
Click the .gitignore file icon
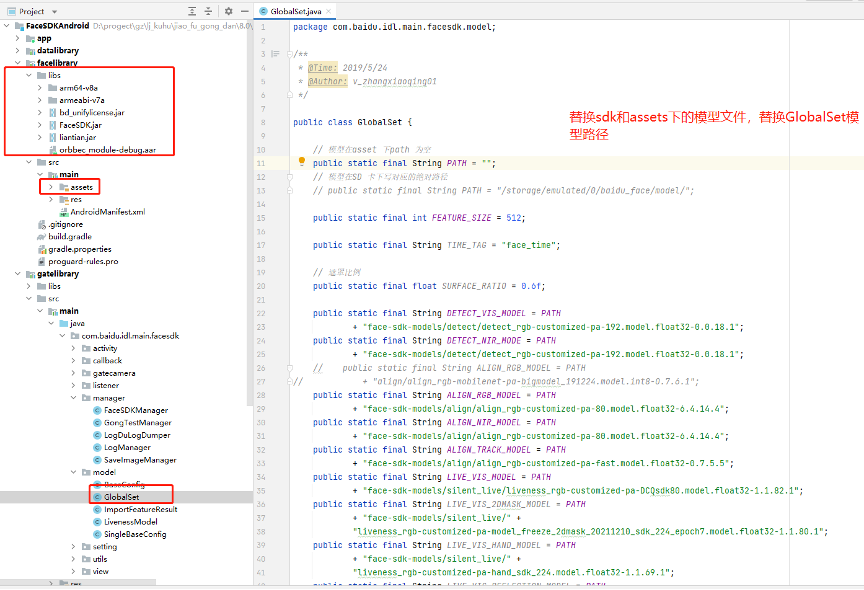click(x=41, y=224)
